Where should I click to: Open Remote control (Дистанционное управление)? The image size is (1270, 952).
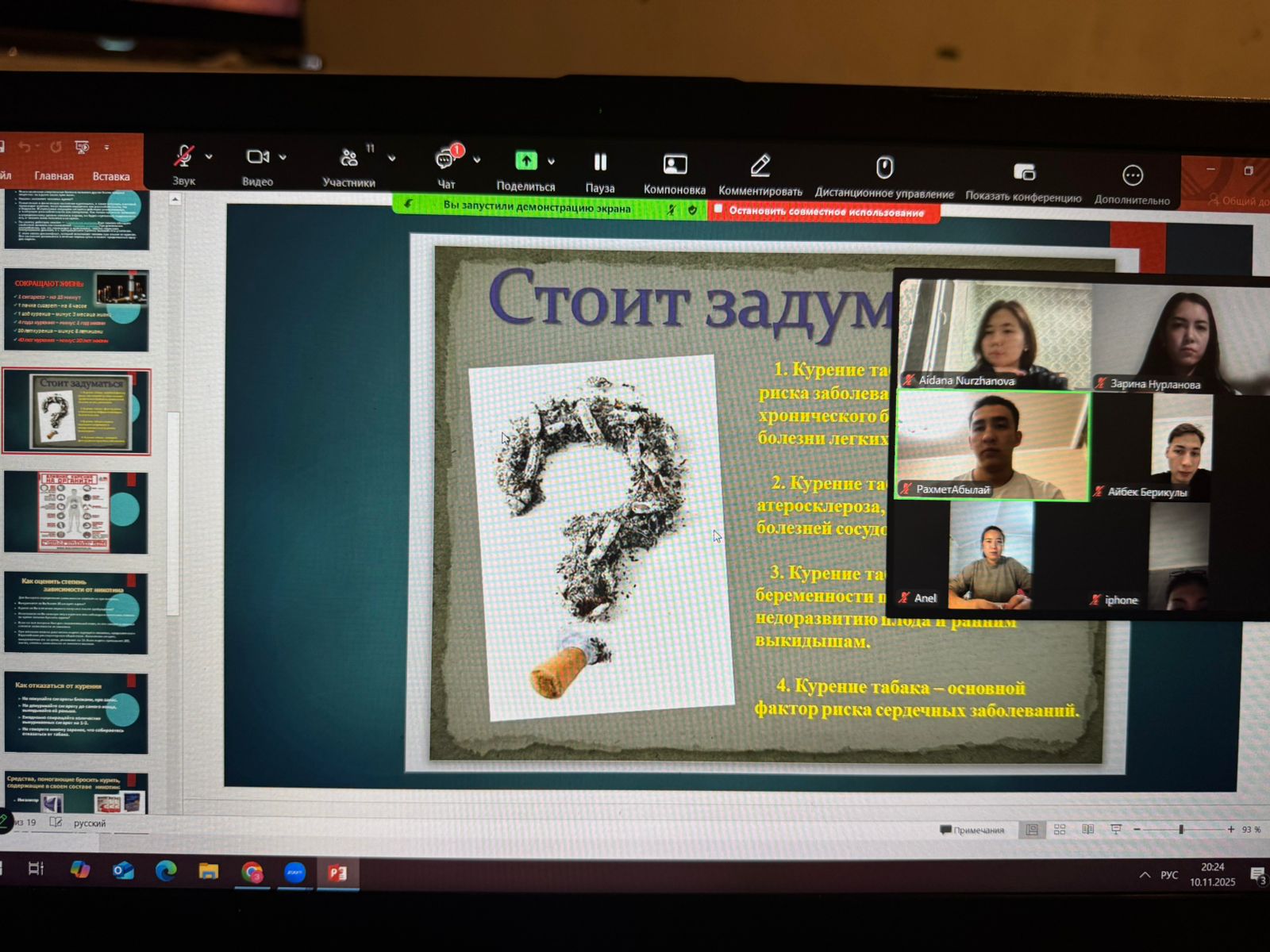pos(884,169)
